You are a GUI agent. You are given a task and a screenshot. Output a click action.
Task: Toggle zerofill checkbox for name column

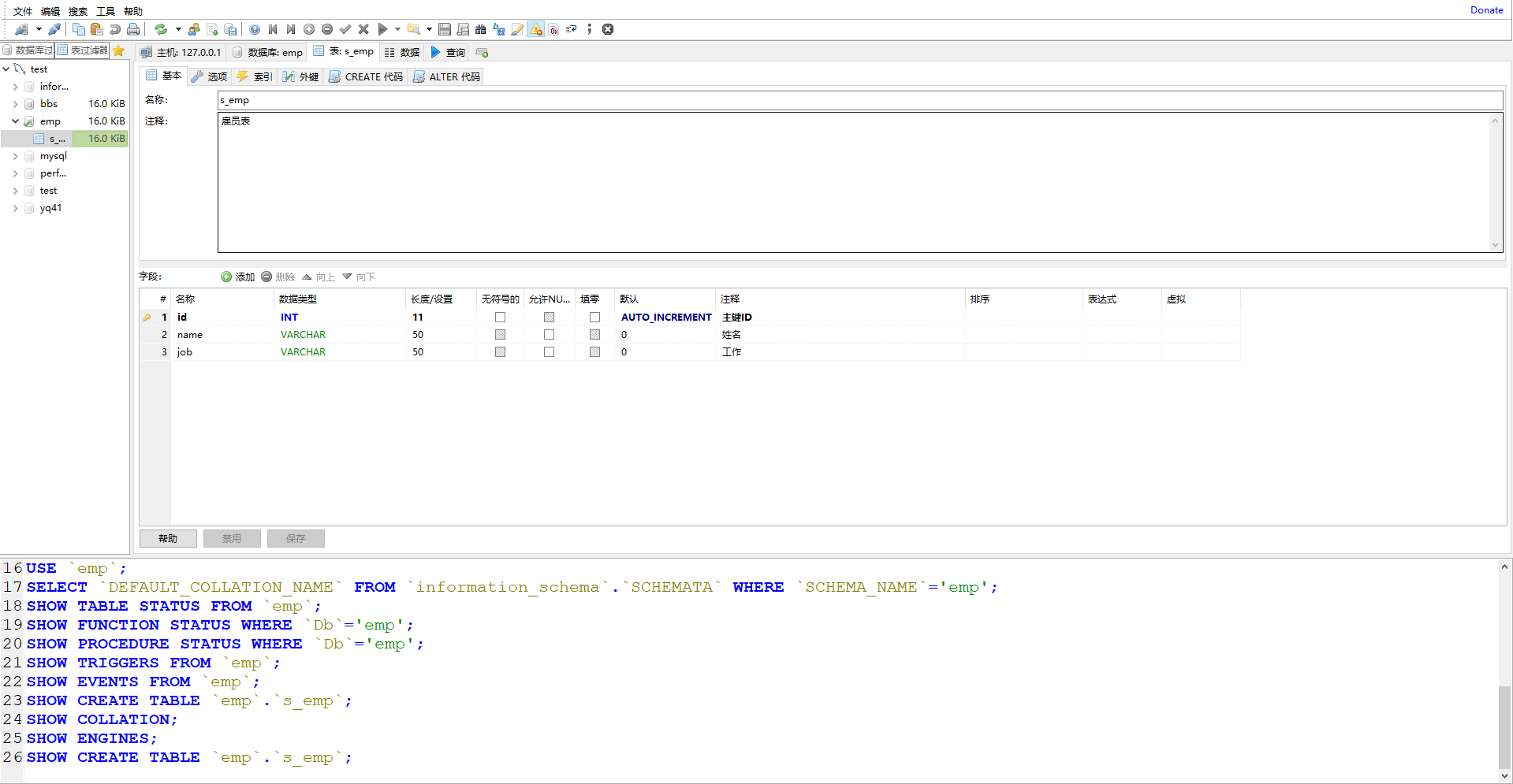[594, 335]
